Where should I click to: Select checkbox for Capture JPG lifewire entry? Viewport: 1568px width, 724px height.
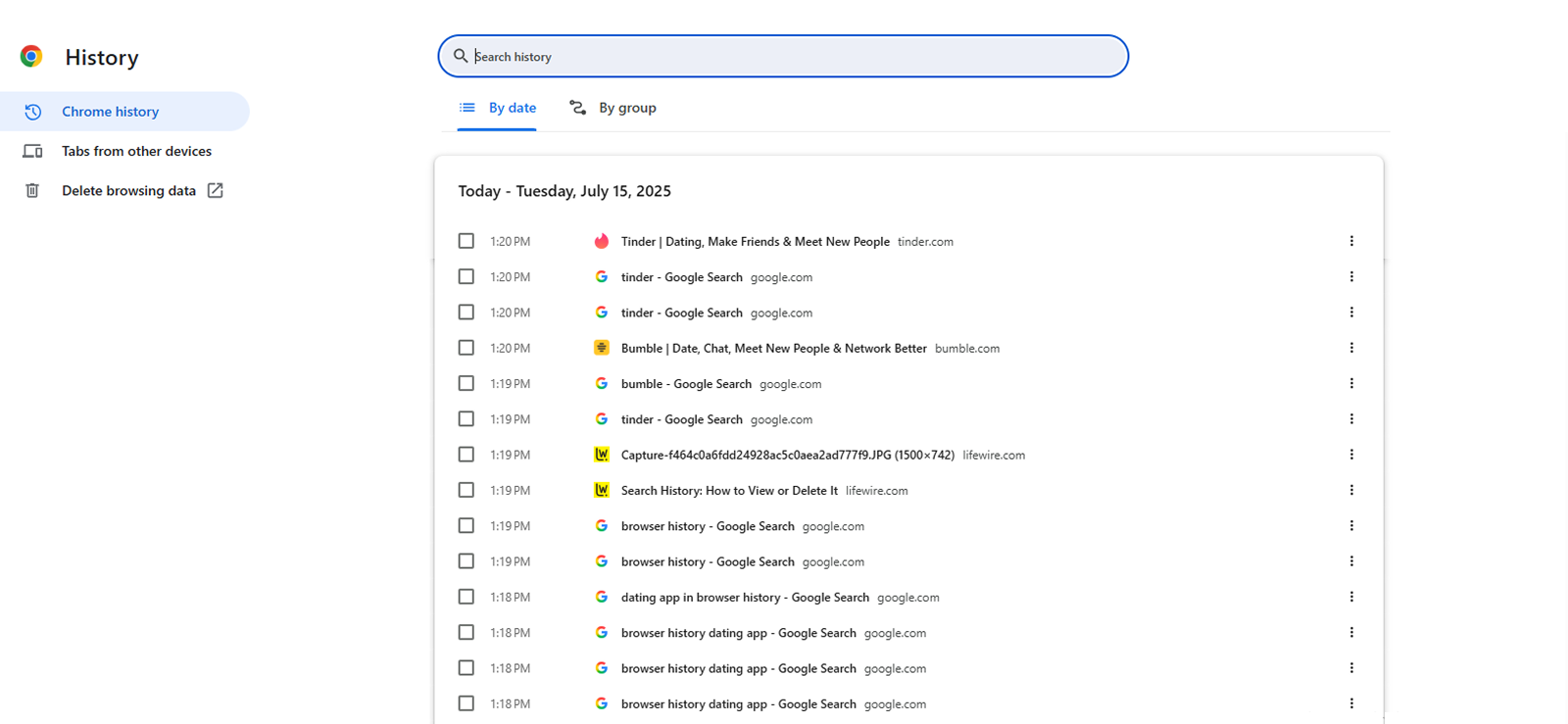point(466,455)
